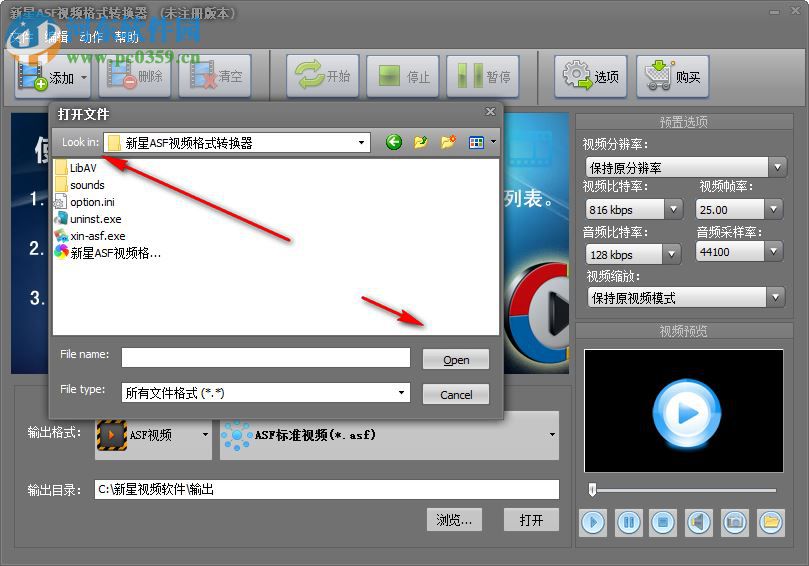Take a snapshot with the camera icon
This screenshot has height=566, width=809.
click(x=735, y=523)
